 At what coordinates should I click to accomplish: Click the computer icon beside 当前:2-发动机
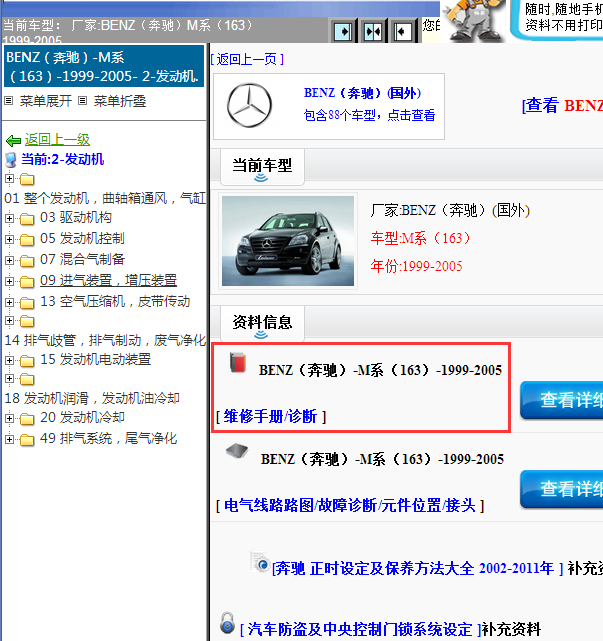coord(11,160)
